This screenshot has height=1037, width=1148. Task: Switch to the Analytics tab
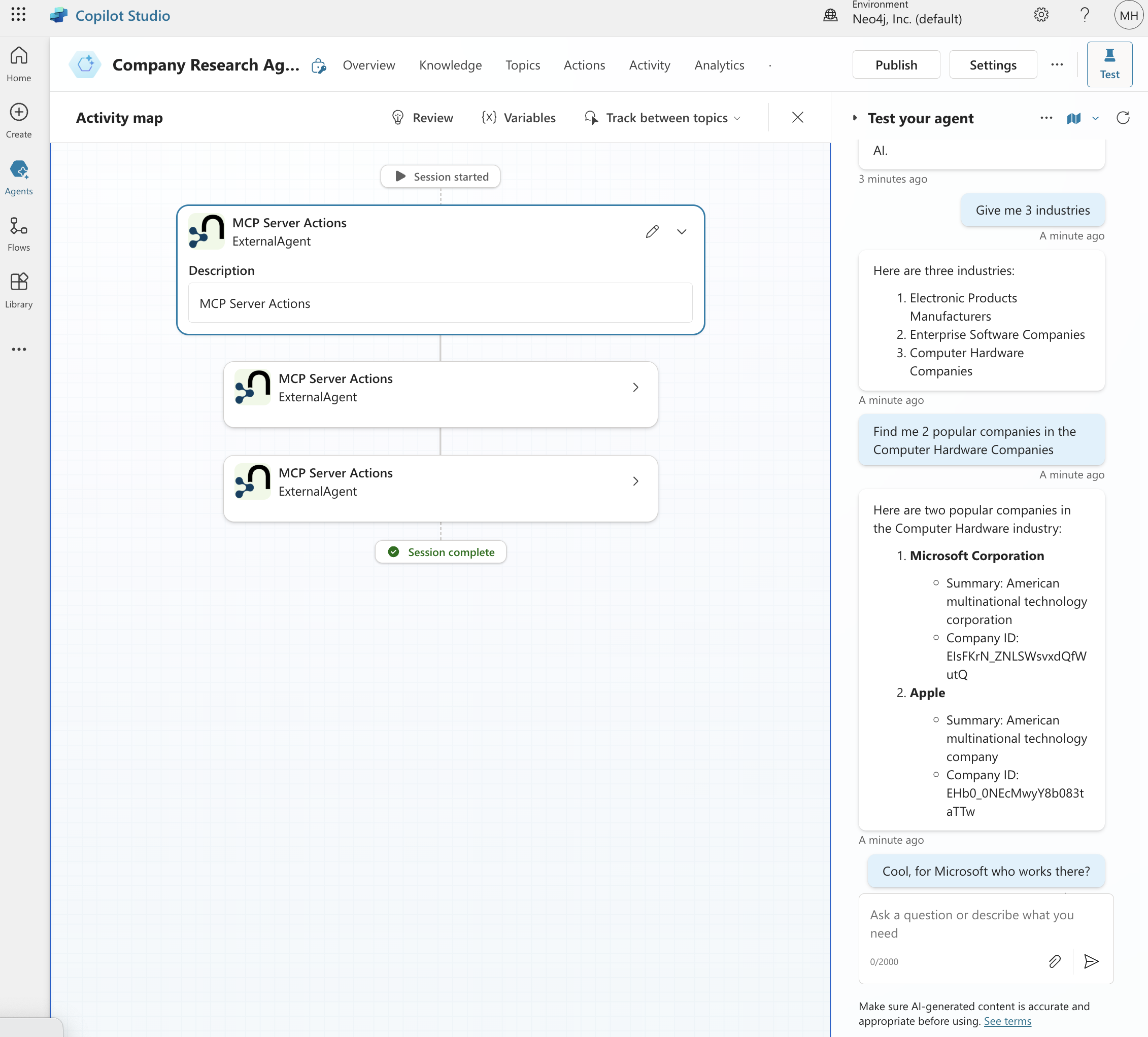point(719,65)
